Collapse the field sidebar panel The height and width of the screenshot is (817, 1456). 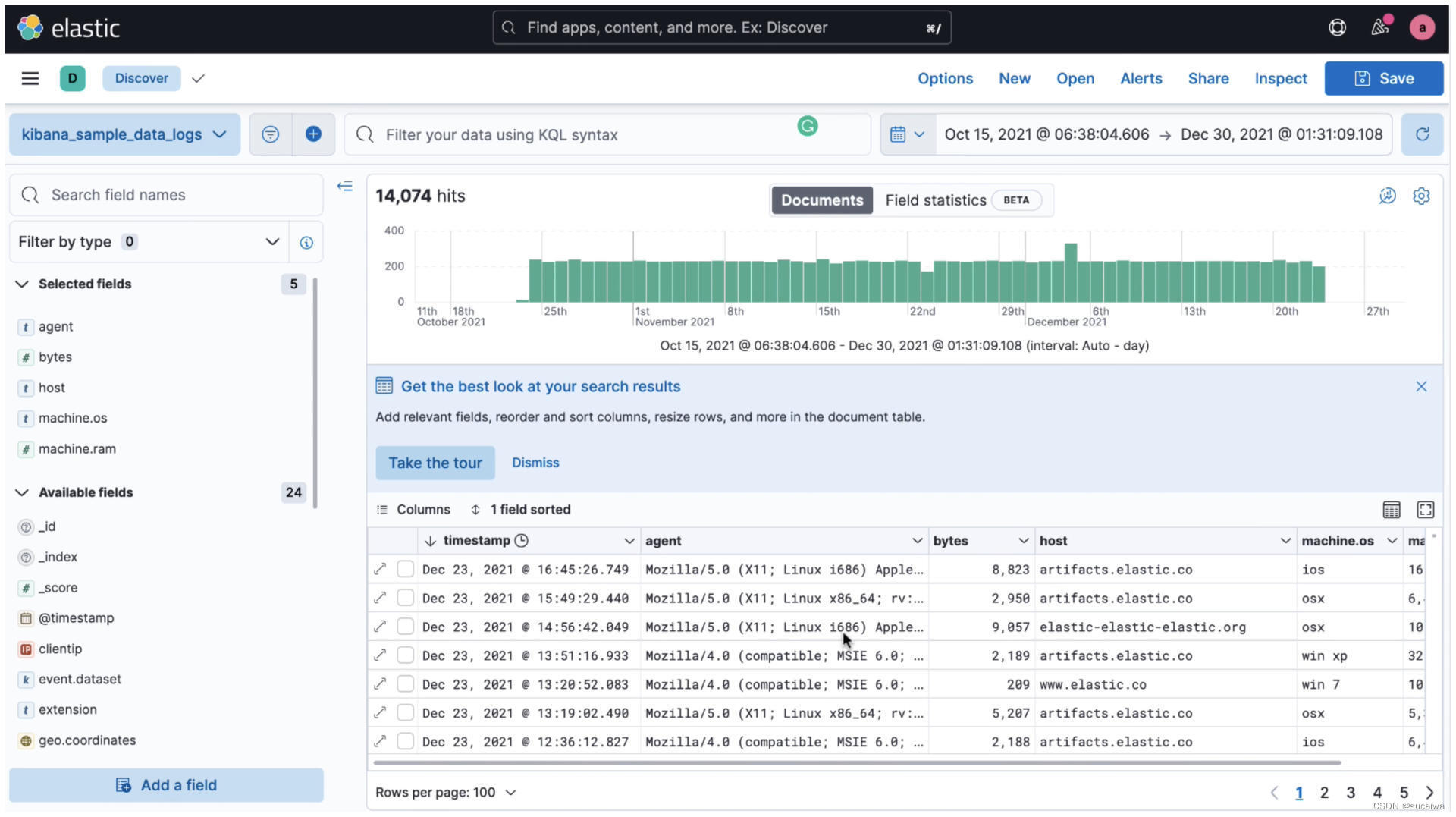(345, 186)
